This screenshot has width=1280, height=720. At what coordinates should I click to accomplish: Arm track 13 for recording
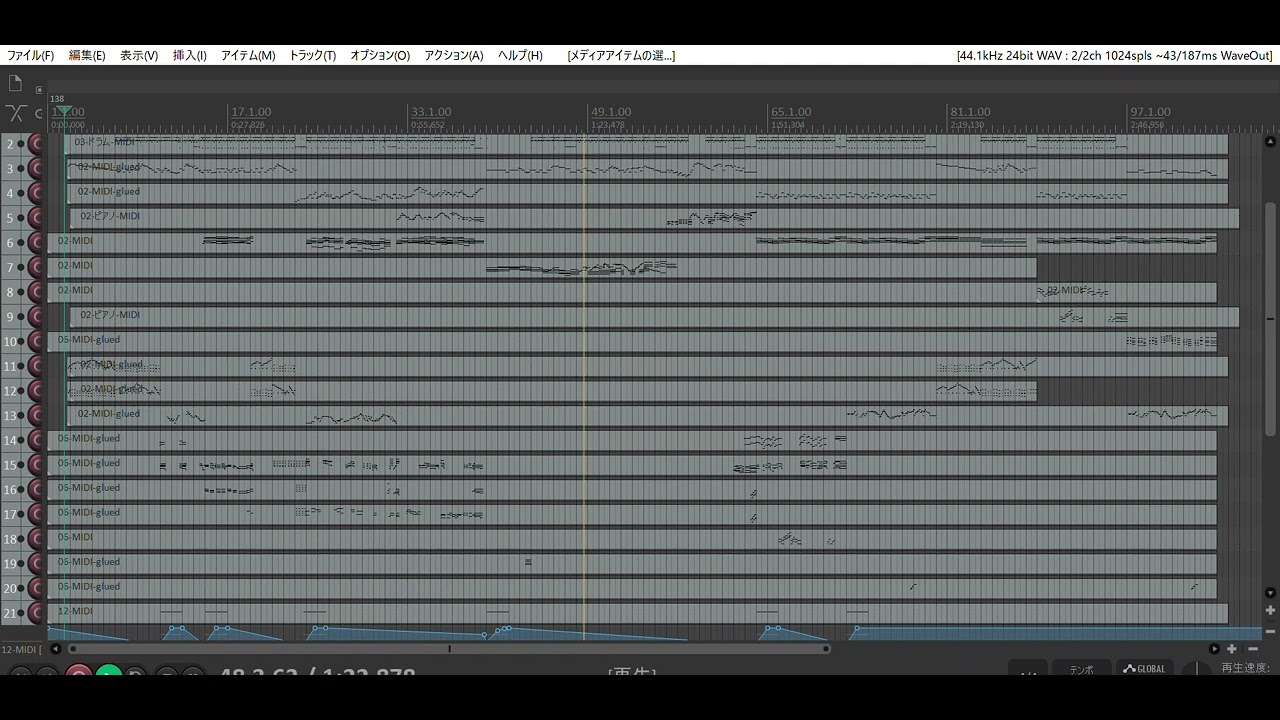[36, 416]
